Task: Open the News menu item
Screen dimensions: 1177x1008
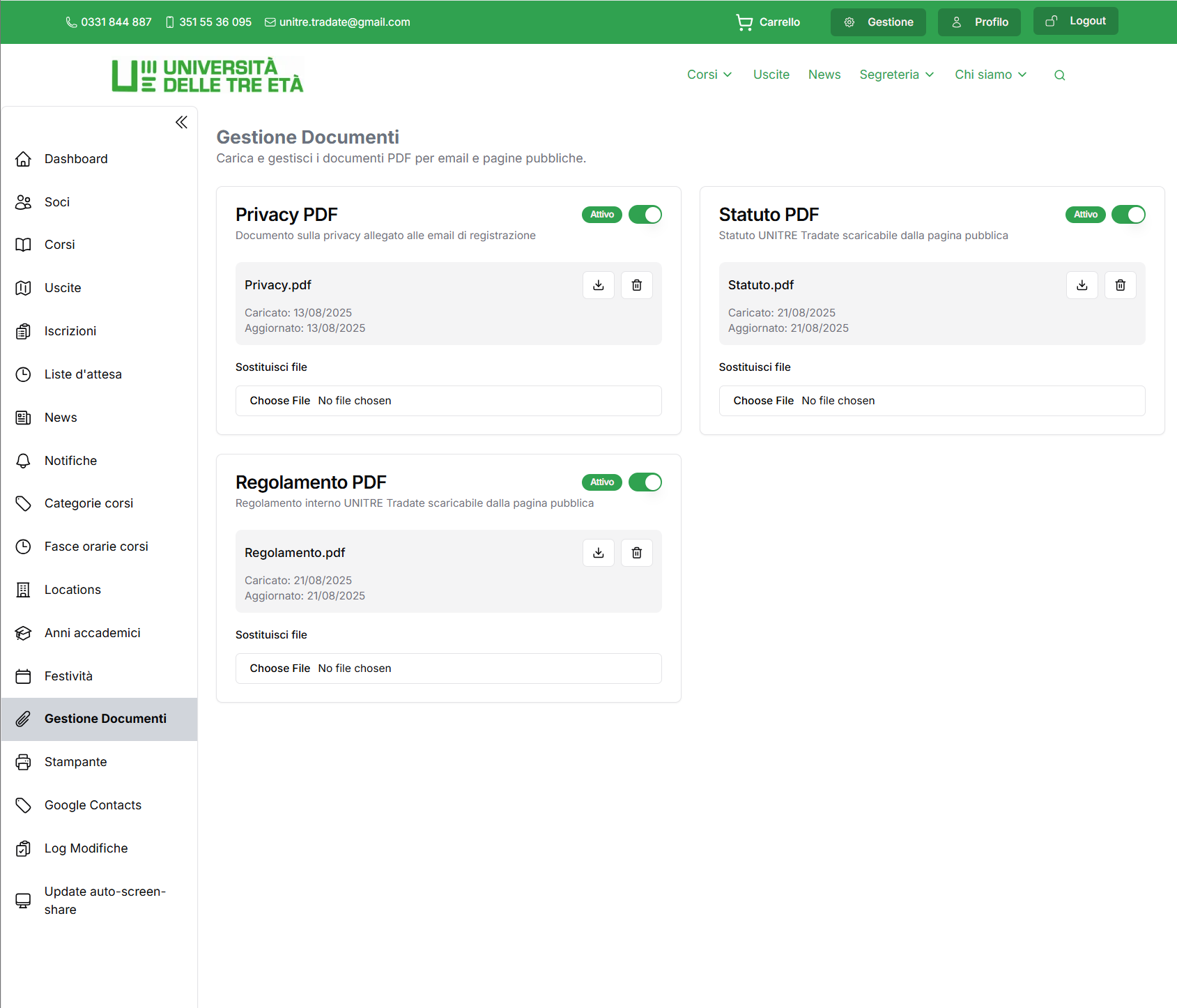Action: (824, 75)
